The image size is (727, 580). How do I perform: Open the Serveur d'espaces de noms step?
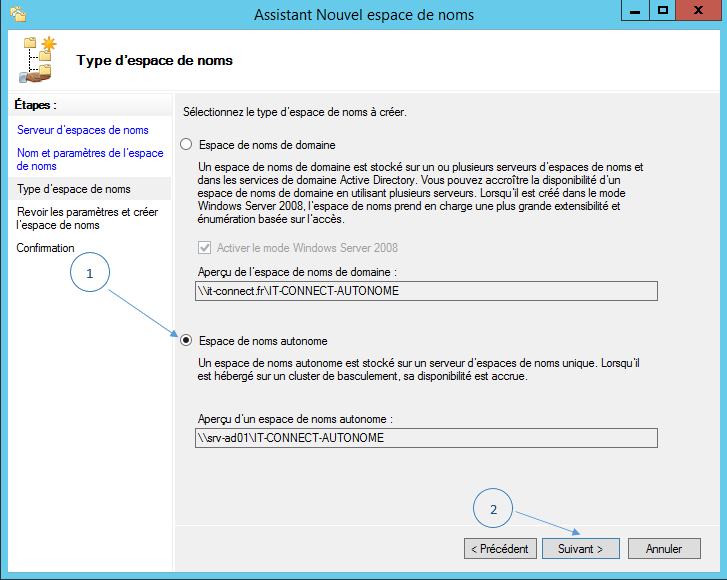tap(83, 130)
